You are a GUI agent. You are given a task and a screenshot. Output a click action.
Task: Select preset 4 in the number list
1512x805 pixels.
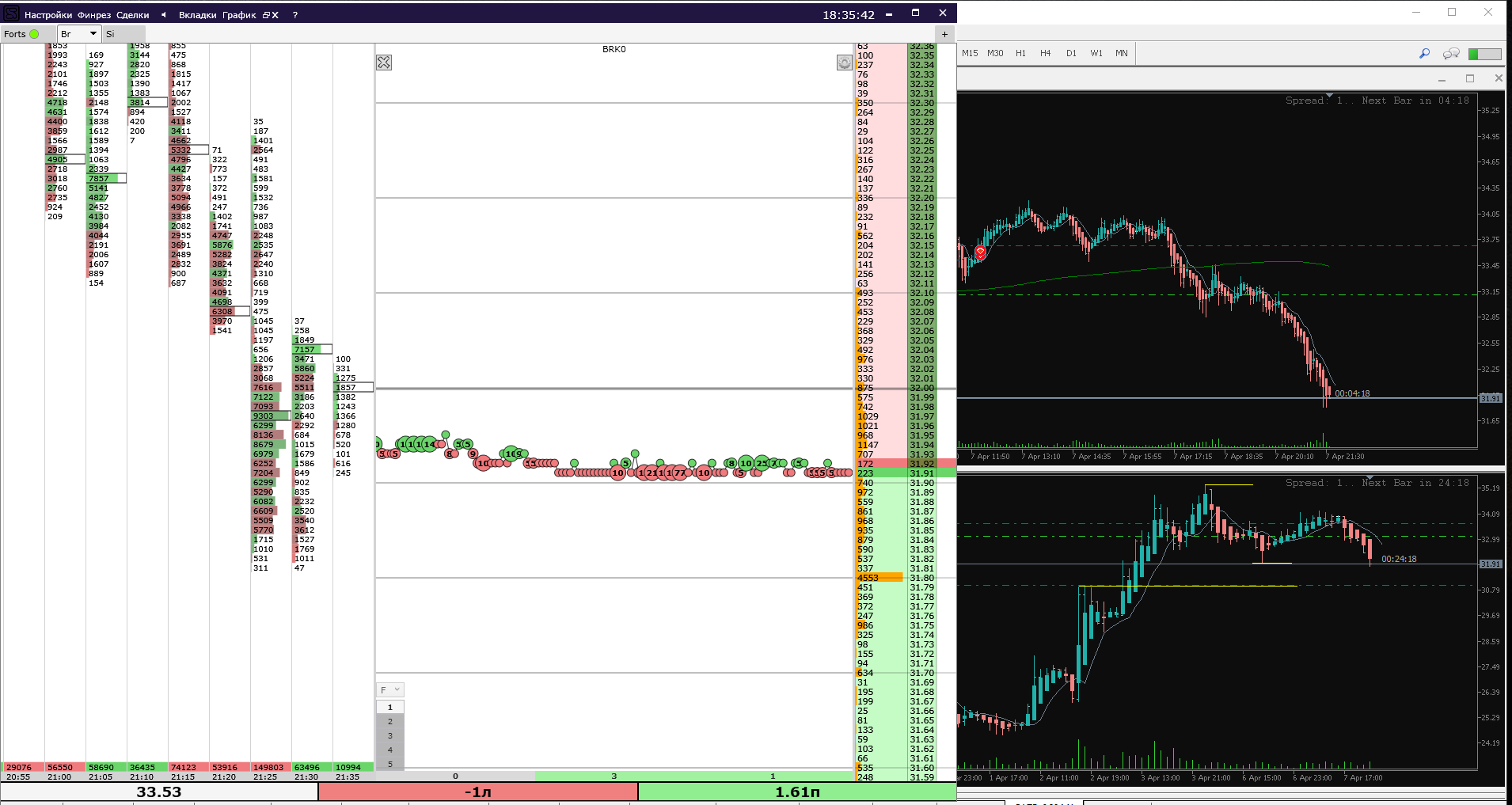click(x=389, y=750)
